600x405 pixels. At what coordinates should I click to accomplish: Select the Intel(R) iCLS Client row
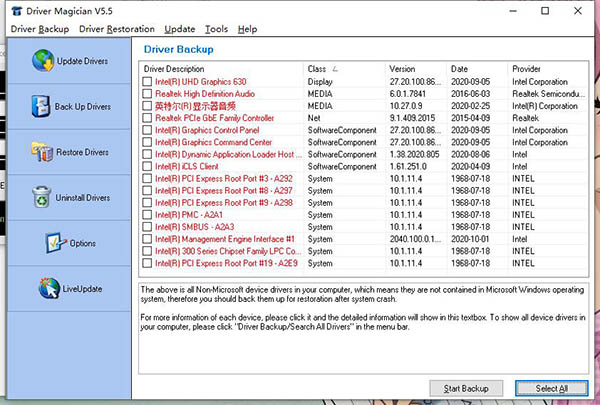[x=364, y=167]
